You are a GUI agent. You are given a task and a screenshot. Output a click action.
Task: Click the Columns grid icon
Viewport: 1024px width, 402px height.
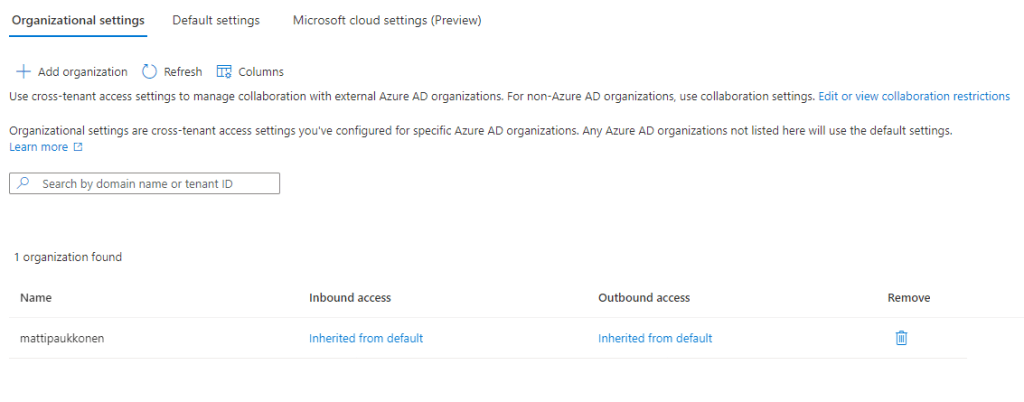pyautogui.click(x=224, y=72)
